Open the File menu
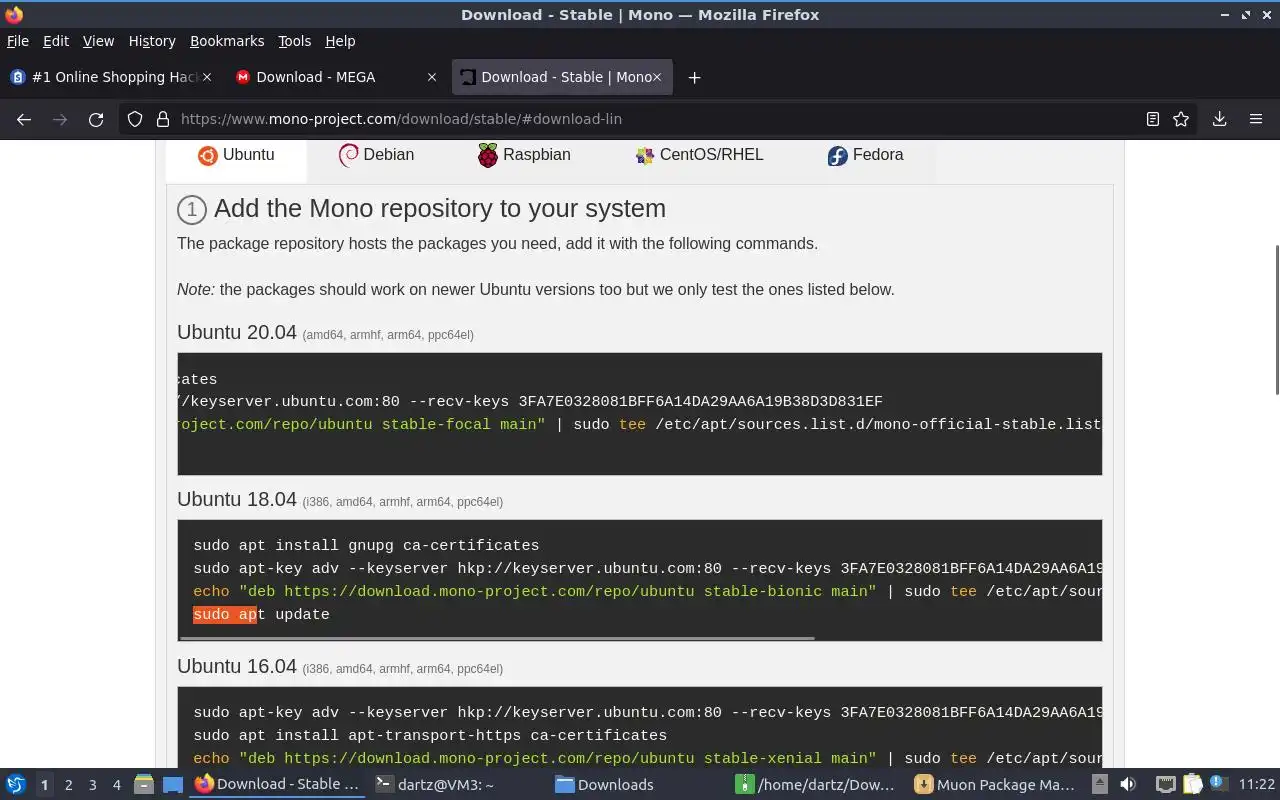 18,41
